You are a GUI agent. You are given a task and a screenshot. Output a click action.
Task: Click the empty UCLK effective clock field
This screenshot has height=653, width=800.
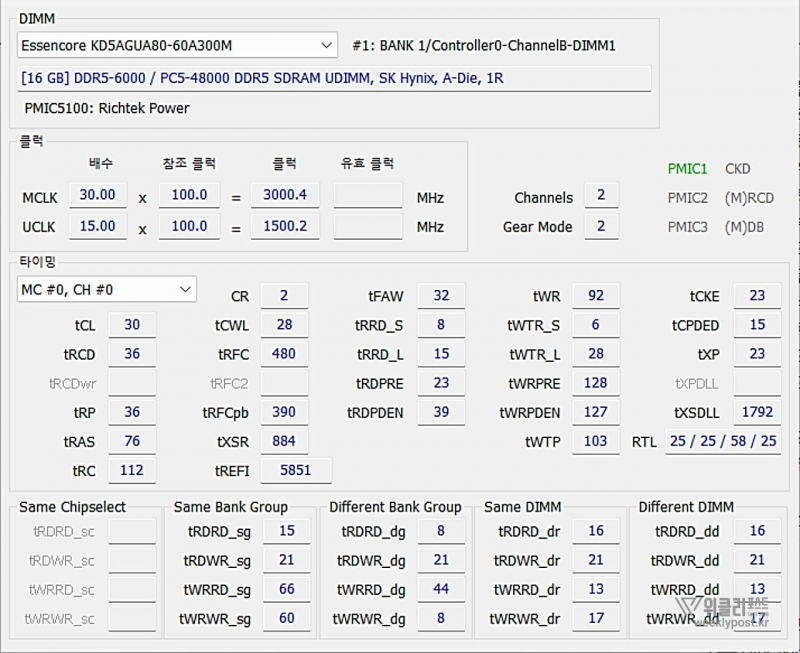[368, 226]
